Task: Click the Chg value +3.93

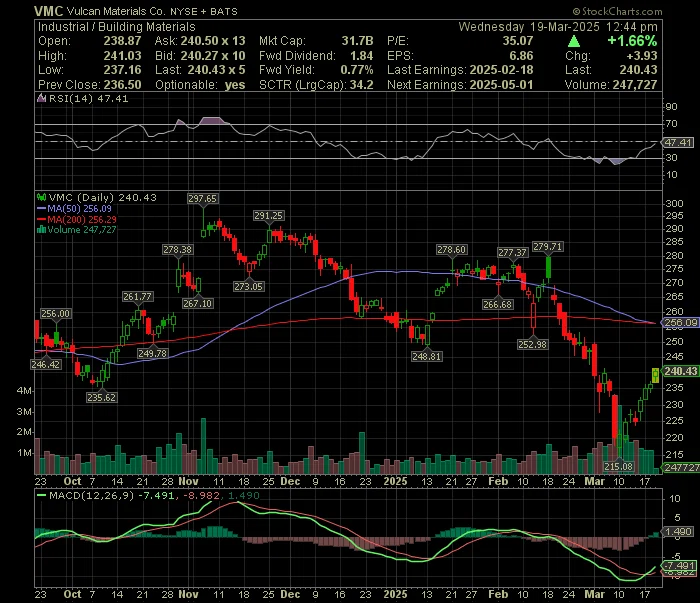Action: pyautogui.click(x=642, y=56)
